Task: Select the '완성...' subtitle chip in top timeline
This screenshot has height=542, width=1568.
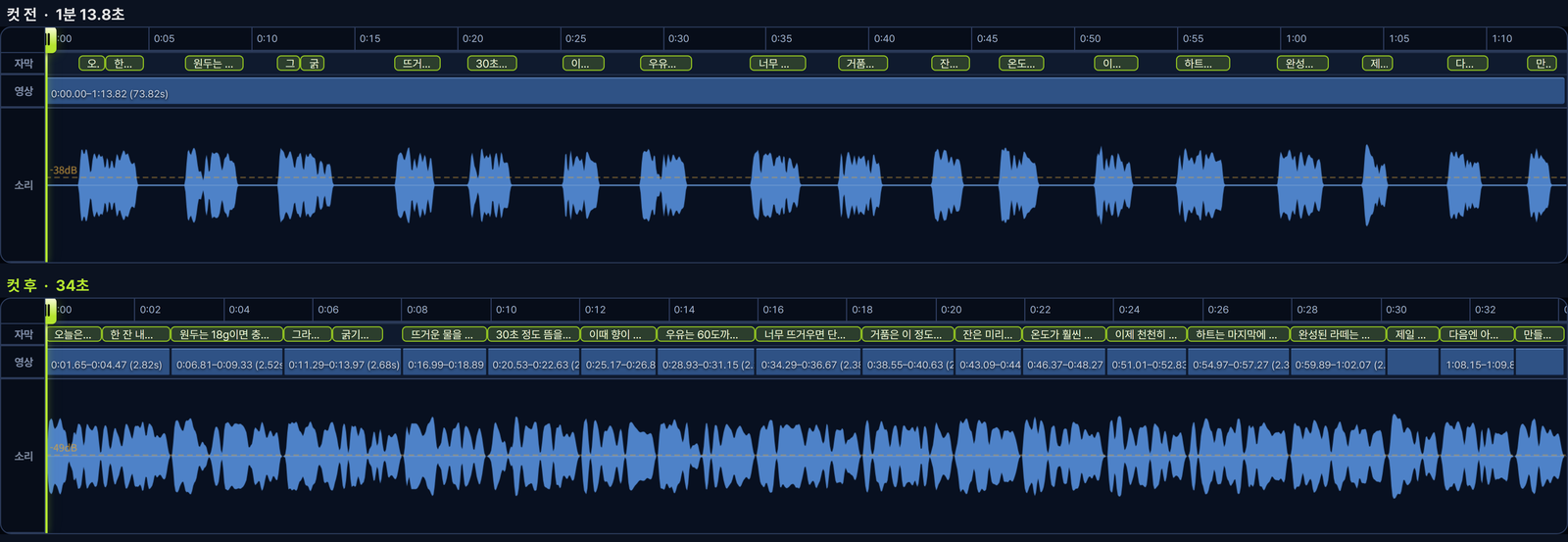Action: tap(1302, 63)
